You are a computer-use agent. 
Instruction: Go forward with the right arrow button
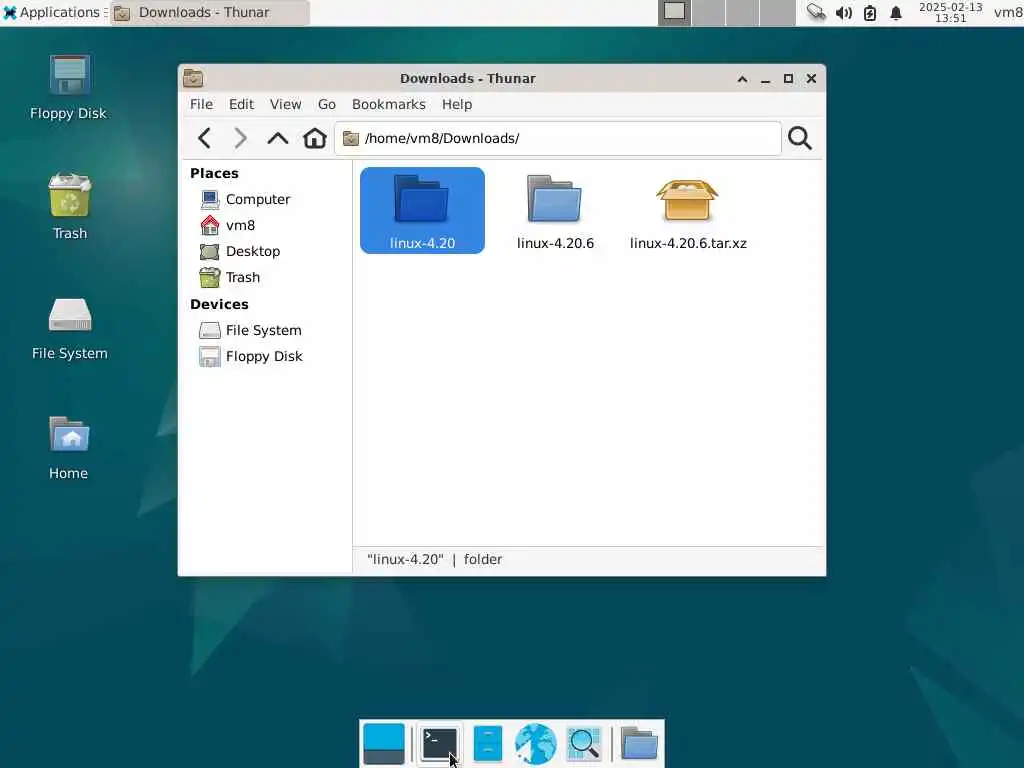[240, 138]
